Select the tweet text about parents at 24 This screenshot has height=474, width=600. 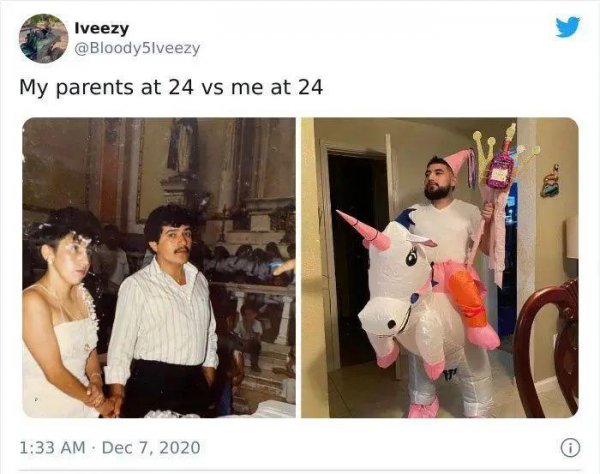(x=171, y=87)
